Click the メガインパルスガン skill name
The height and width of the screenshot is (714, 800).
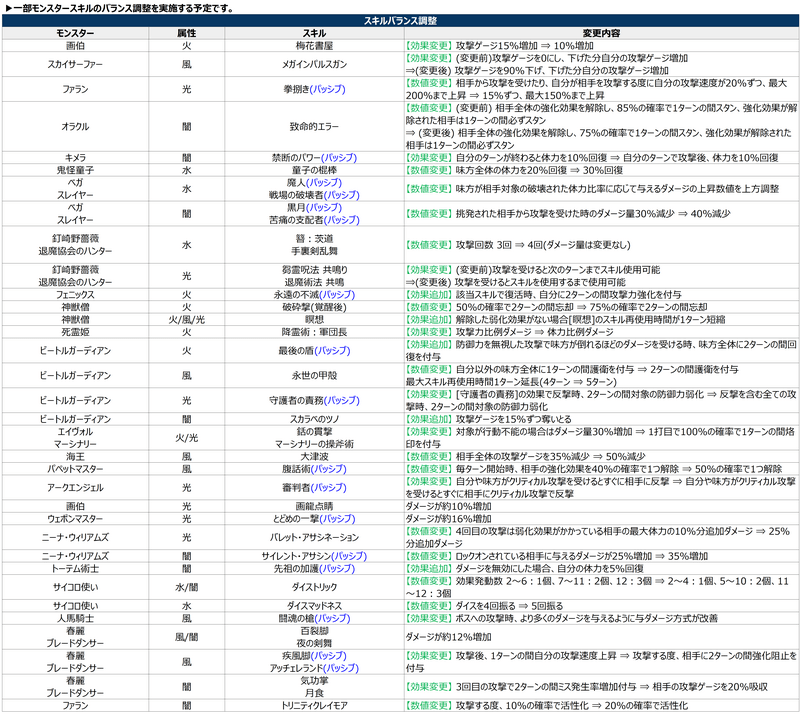[313, 65]
